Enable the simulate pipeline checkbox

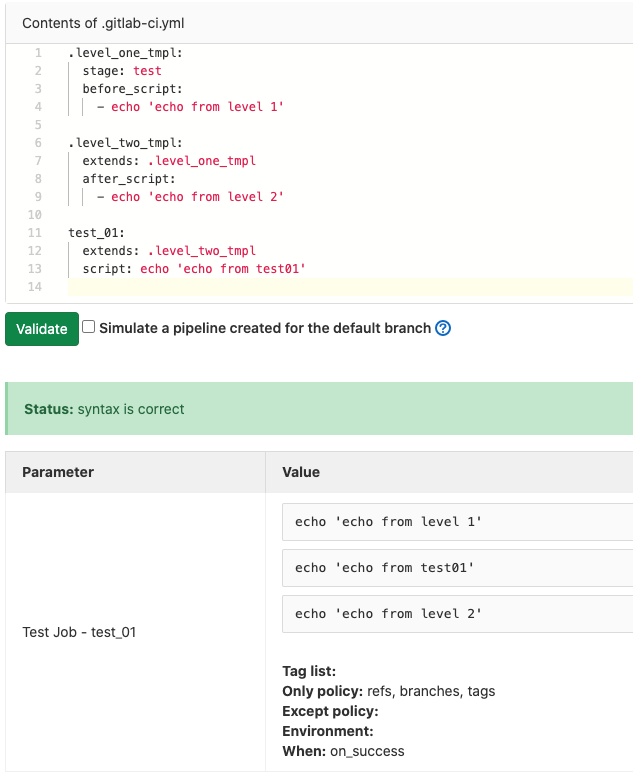click(89, 327)
